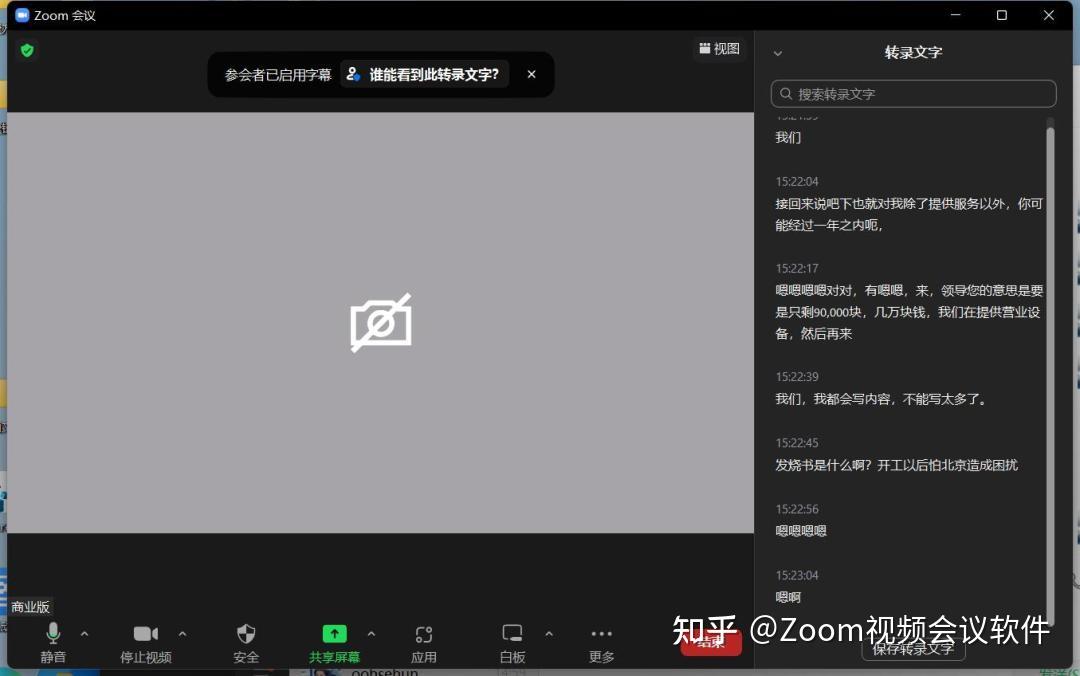
Task: Click the 商业版 label
Action: pos(30,607)
